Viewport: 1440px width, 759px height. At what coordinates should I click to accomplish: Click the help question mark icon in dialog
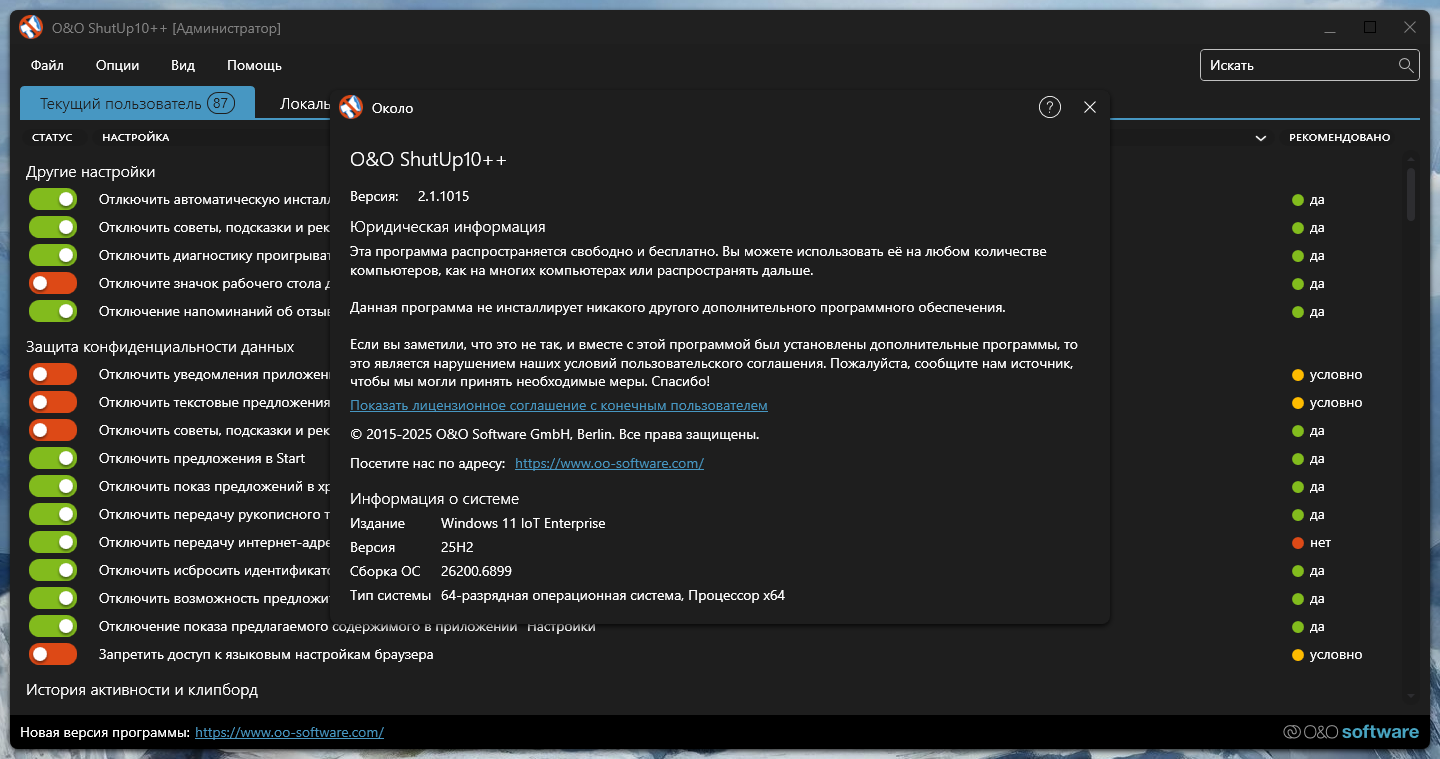tap(1049, 107)
